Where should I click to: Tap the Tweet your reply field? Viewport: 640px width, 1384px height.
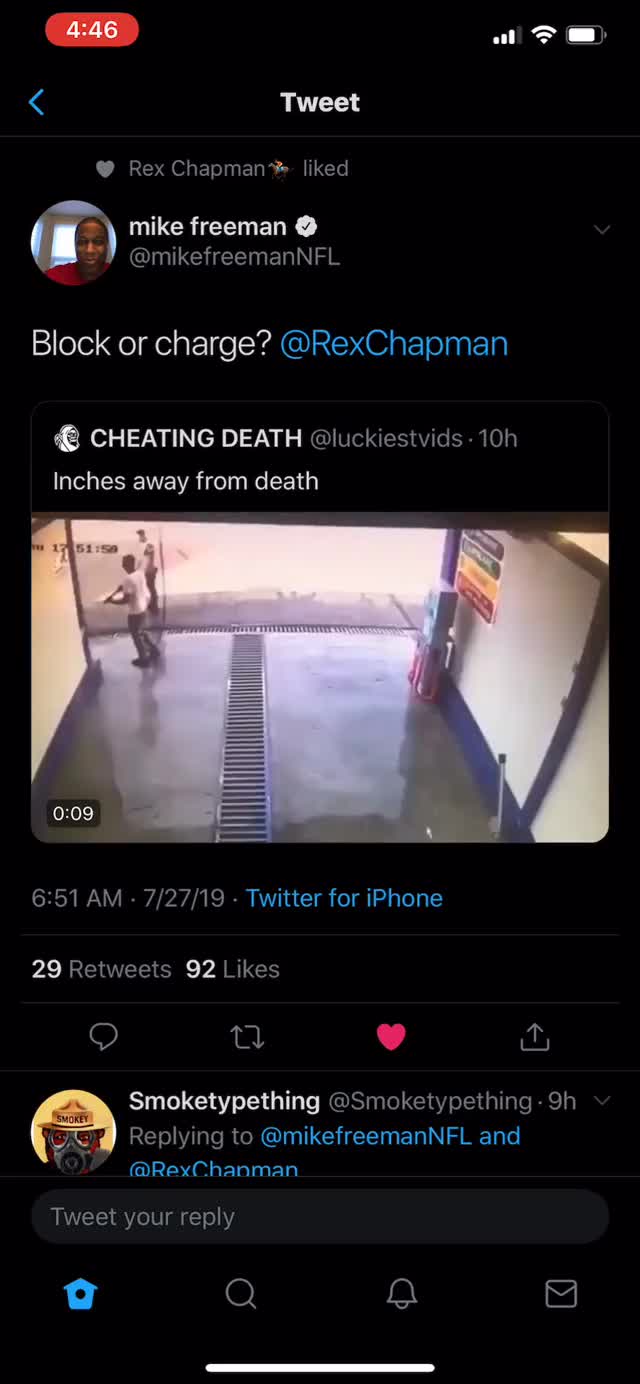point(320,1217)
